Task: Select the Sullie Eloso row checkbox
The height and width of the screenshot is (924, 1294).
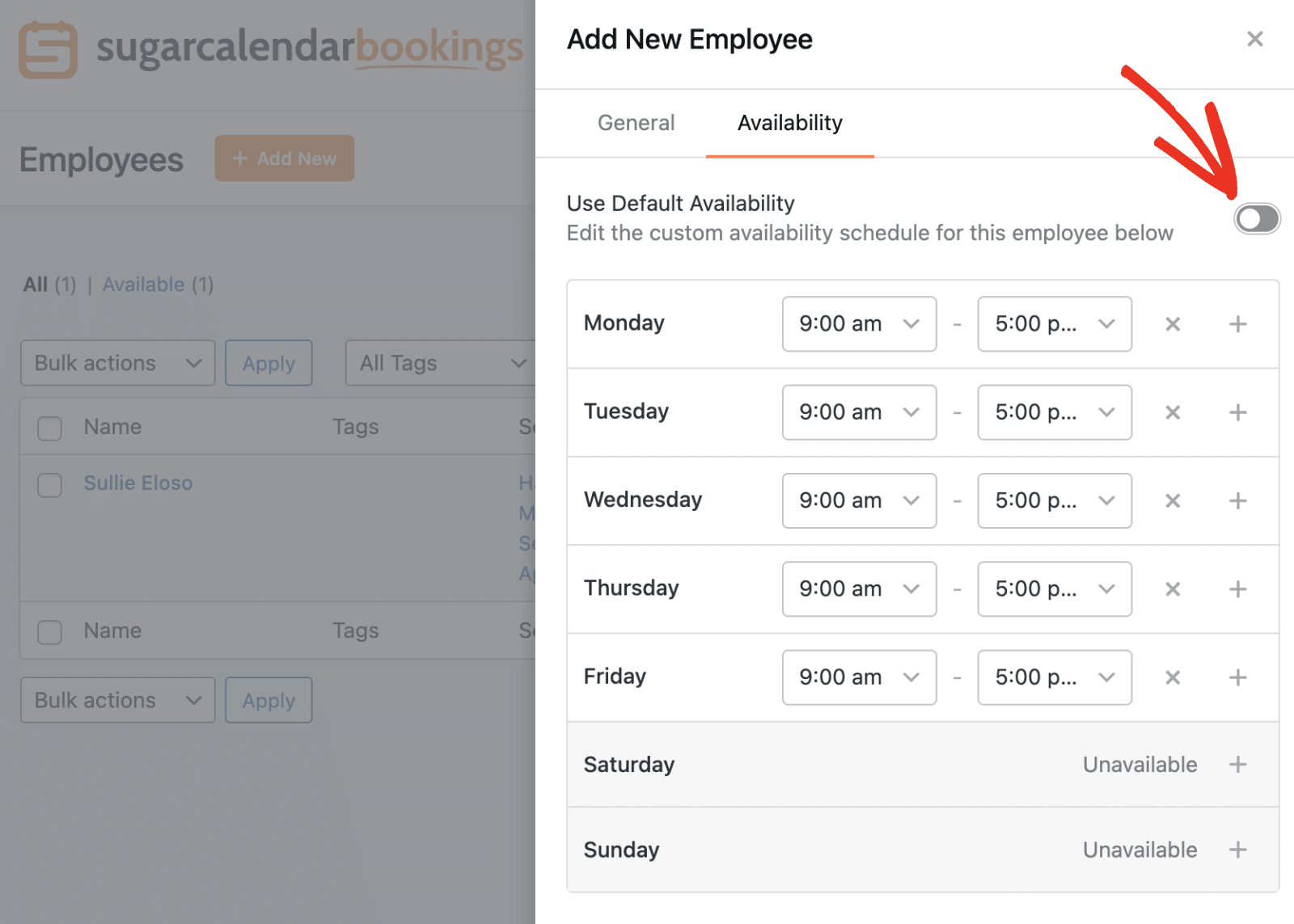Action: pyautogui.click(x=49, y=485)
